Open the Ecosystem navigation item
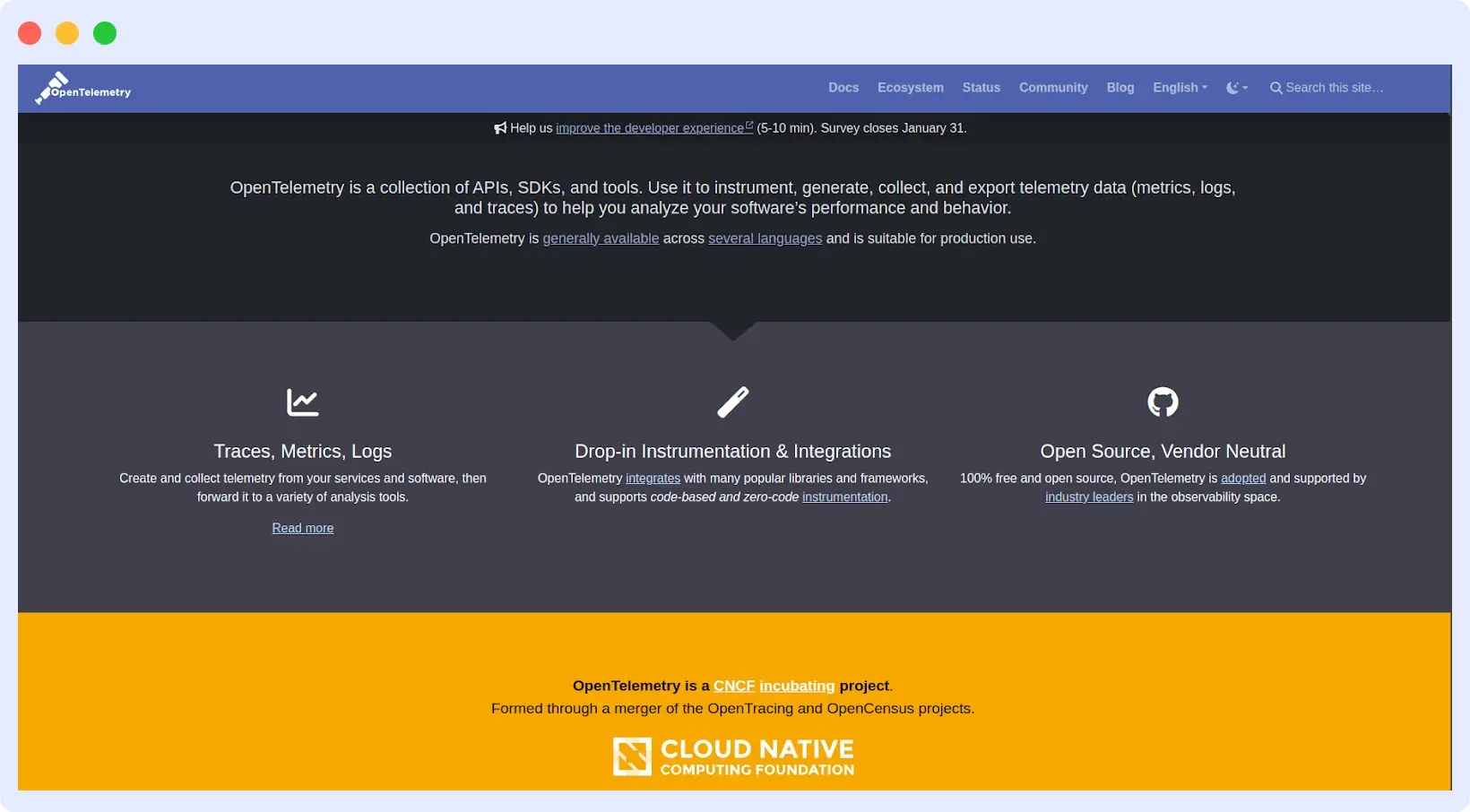The width and height of the screenshot is (1470, 812). [x=910, y=88]
